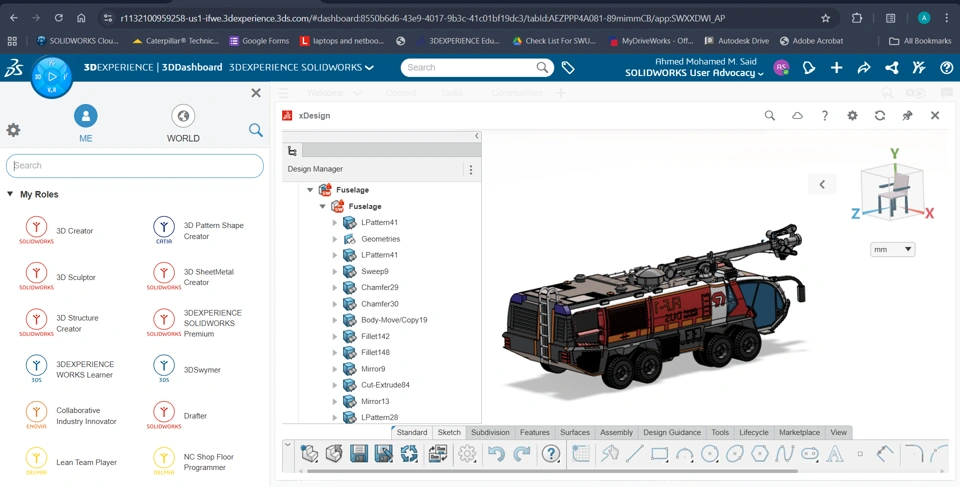960x487 pixels.
Task: Click the magnifier icon in roles panel
Action: [x=256, y=130]
